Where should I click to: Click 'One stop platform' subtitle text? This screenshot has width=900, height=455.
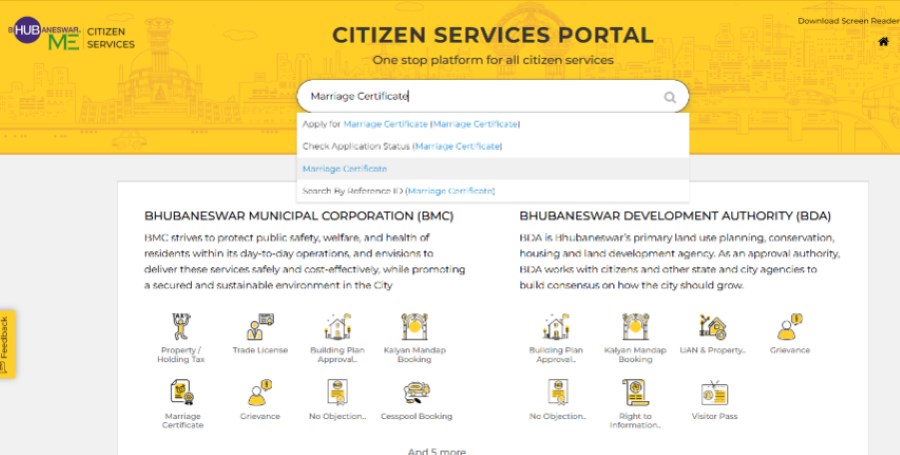(x=492, y=60)
